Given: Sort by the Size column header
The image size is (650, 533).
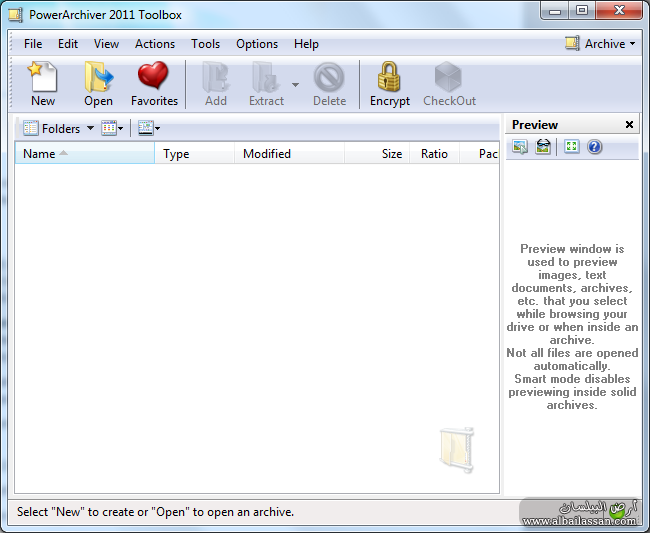Looking at the screenshot, I should (x=377, y=153).
